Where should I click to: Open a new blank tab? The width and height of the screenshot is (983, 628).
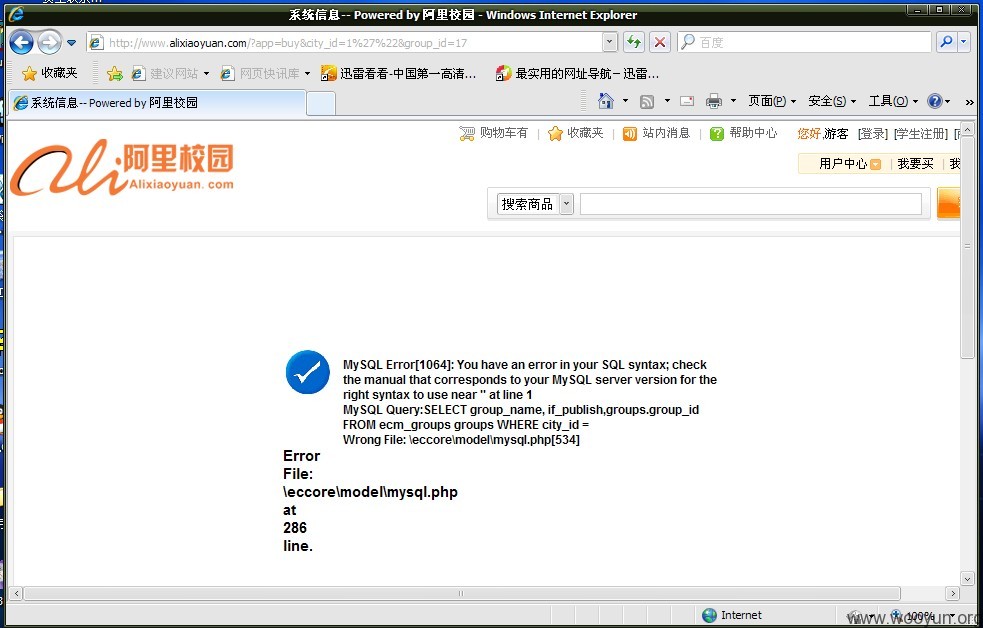(x=321, y=103)
